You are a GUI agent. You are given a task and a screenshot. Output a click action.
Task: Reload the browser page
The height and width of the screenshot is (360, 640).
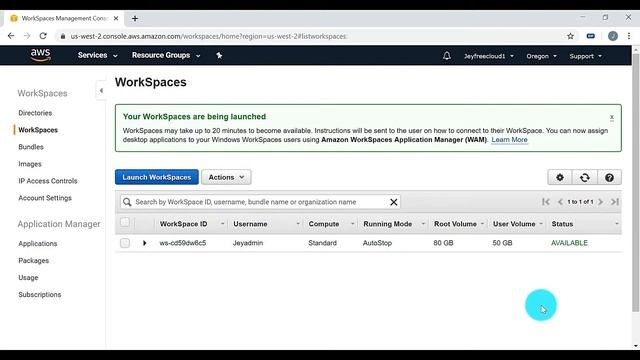(43, 36)
